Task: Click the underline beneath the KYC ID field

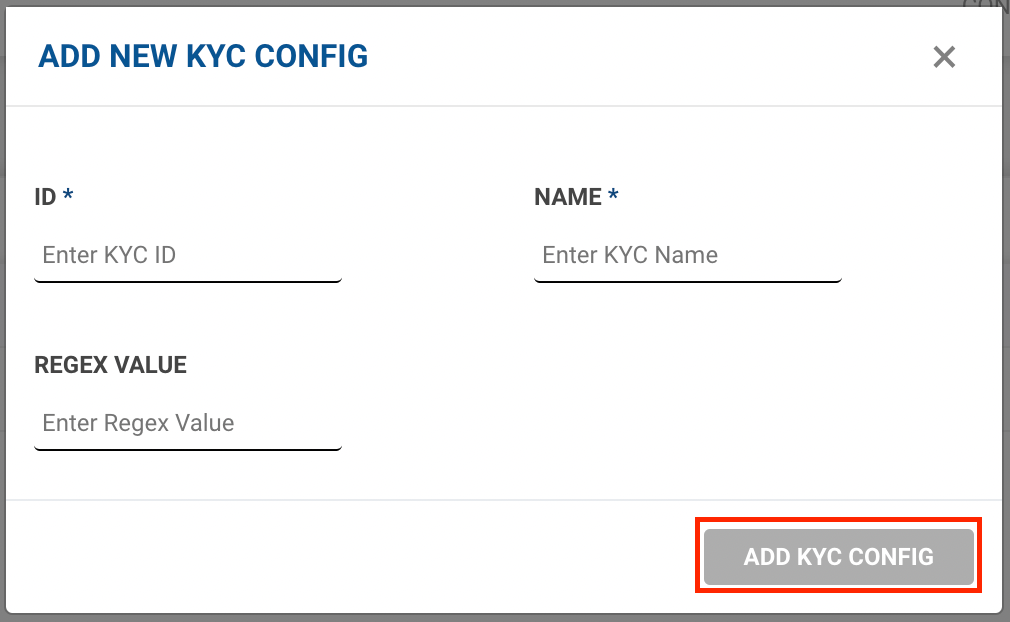Action: point(188,281)
